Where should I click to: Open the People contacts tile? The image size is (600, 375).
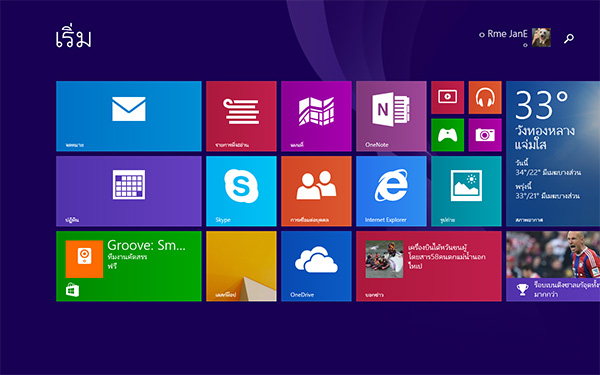(x=316, y=191)
